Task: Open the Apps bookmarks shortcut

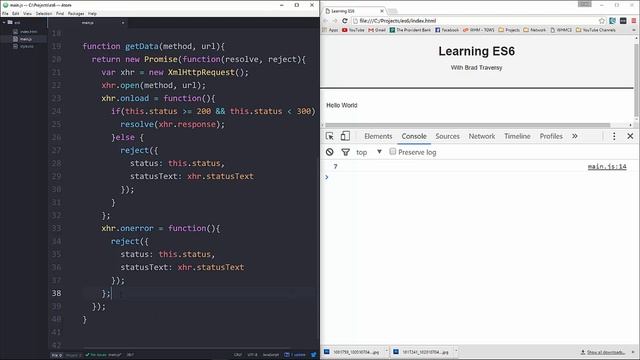Action: coord(330,30)
